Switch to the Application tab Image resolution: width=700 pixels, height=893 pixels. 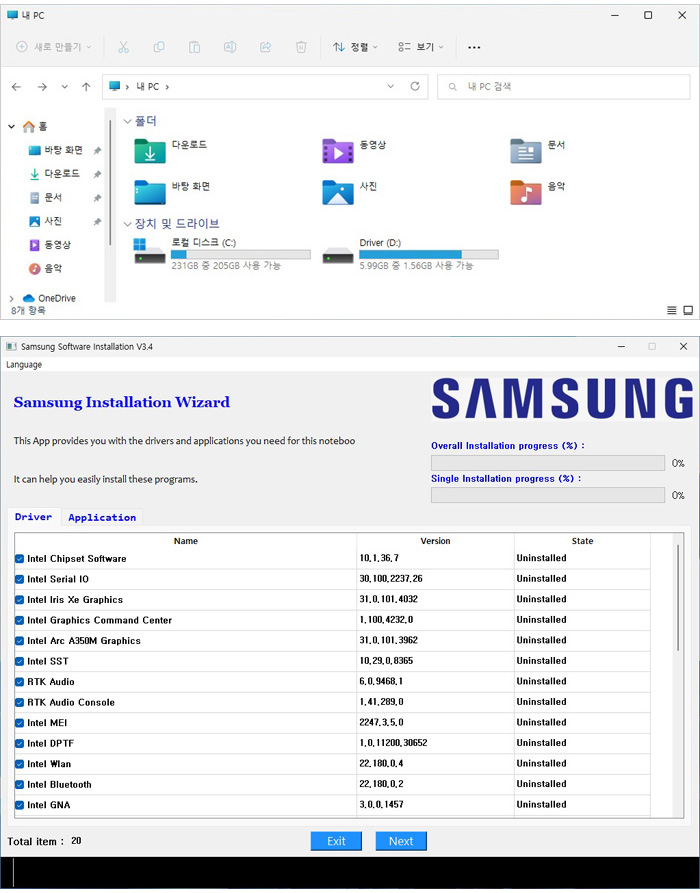102,517
